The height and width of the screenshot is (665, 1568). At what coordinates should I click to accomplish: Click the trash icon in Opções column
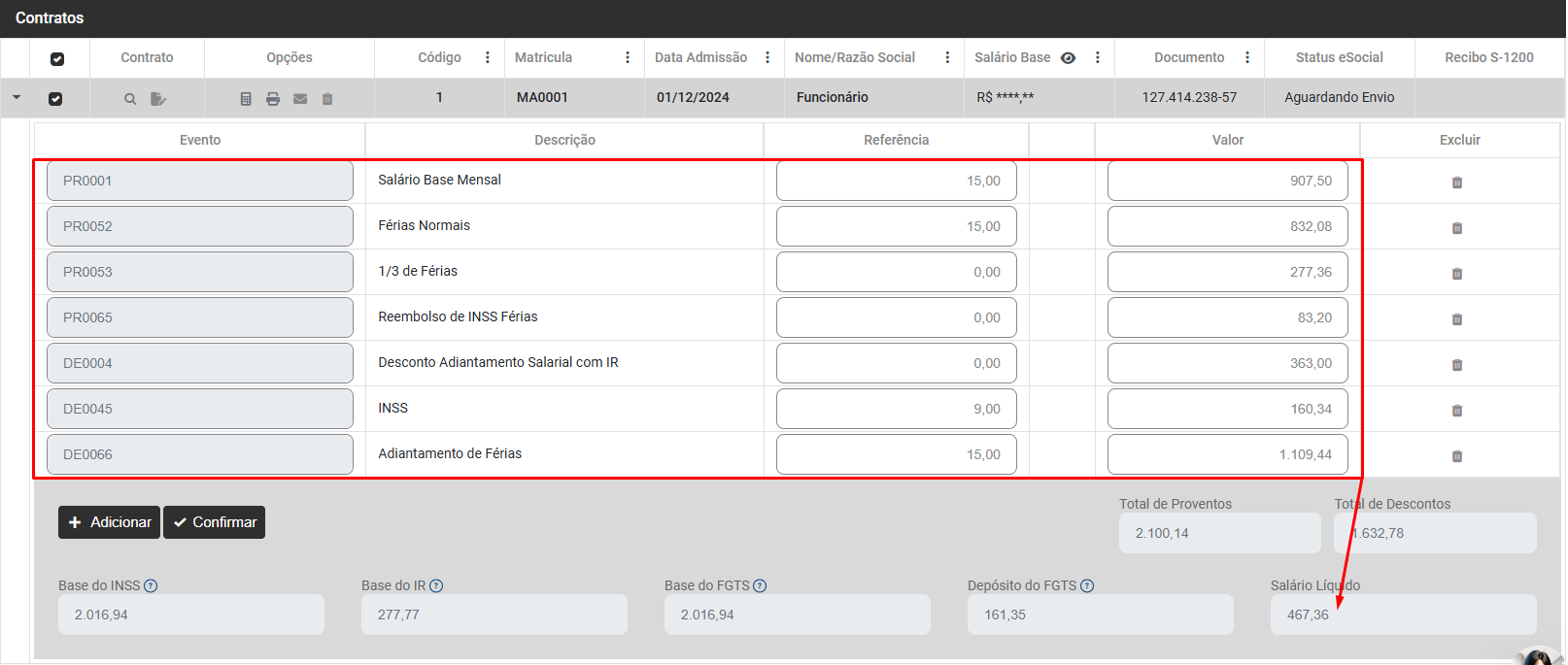pyautogui.click(x=327, y=99)
